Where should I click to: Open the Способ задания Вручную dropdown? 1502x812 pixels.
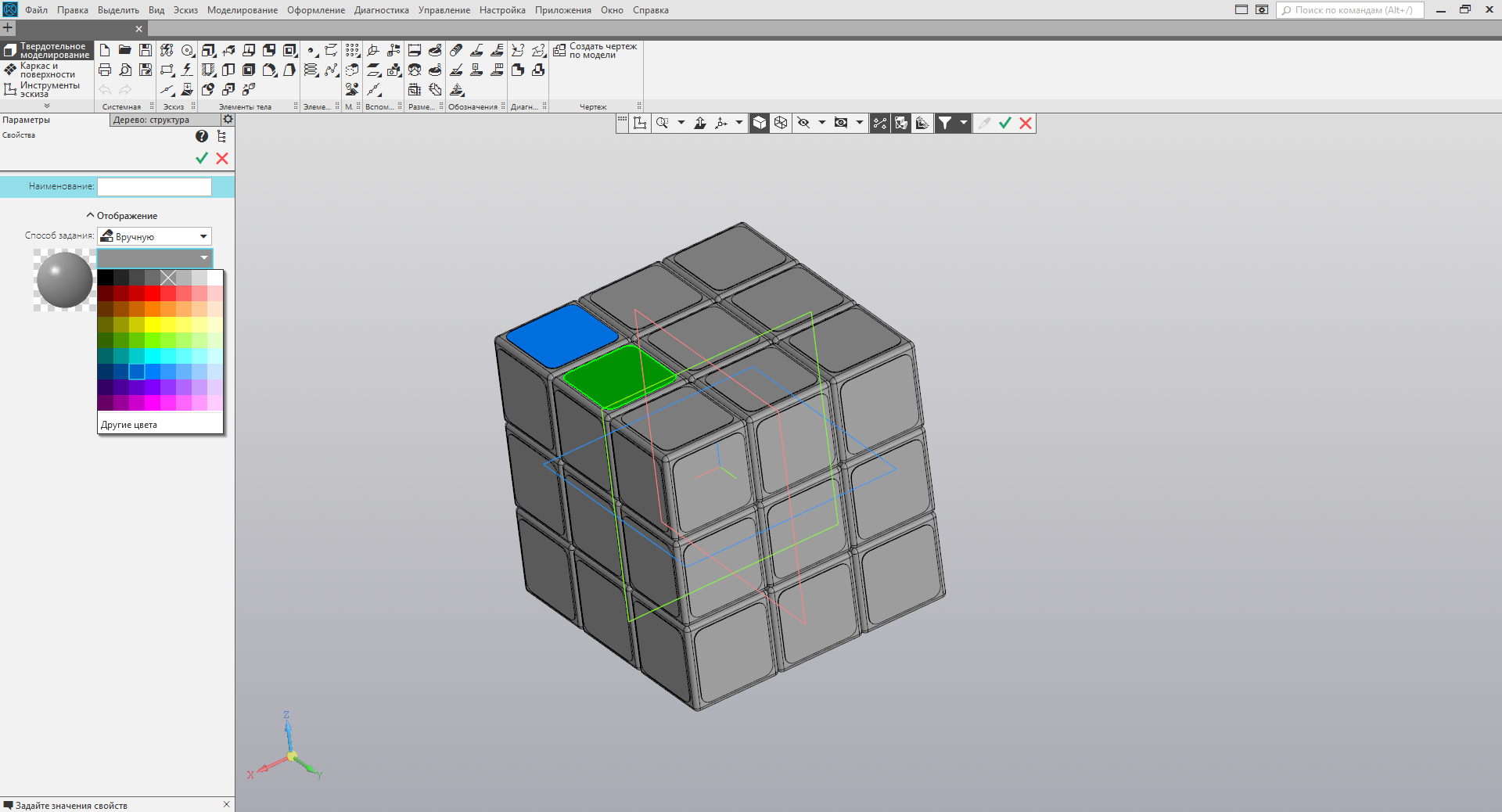pos(155,236)
